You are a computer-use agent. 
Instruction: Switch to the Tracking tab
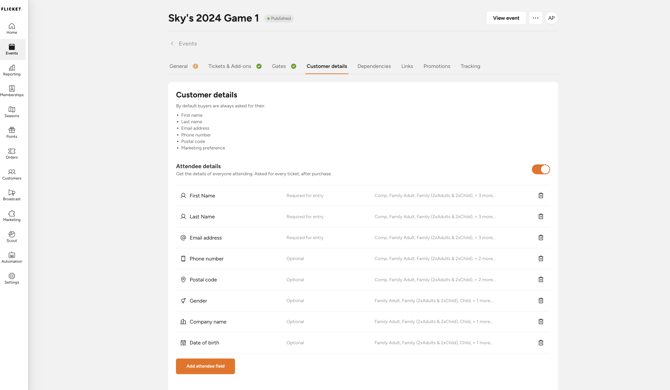pyautogui.click(x=470, y=66)
